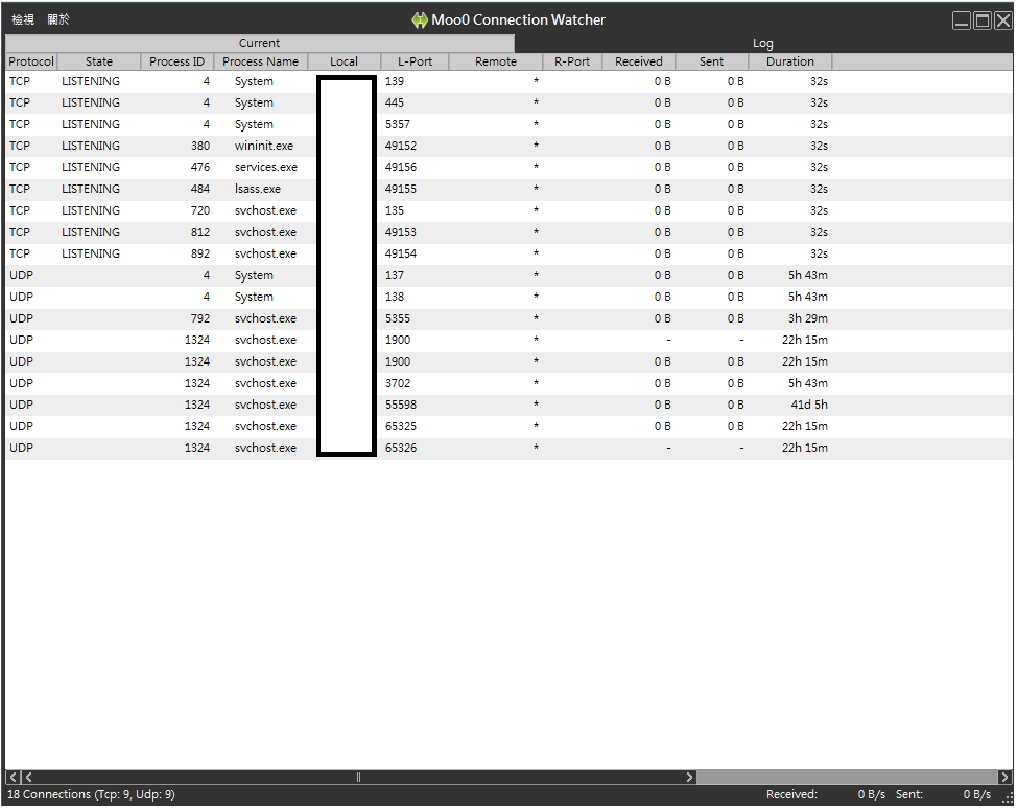Image resolution: width=1016 pixels, height=808 pixels.
Task: Switch to the Log tab
Action: (x=763, y=43)
